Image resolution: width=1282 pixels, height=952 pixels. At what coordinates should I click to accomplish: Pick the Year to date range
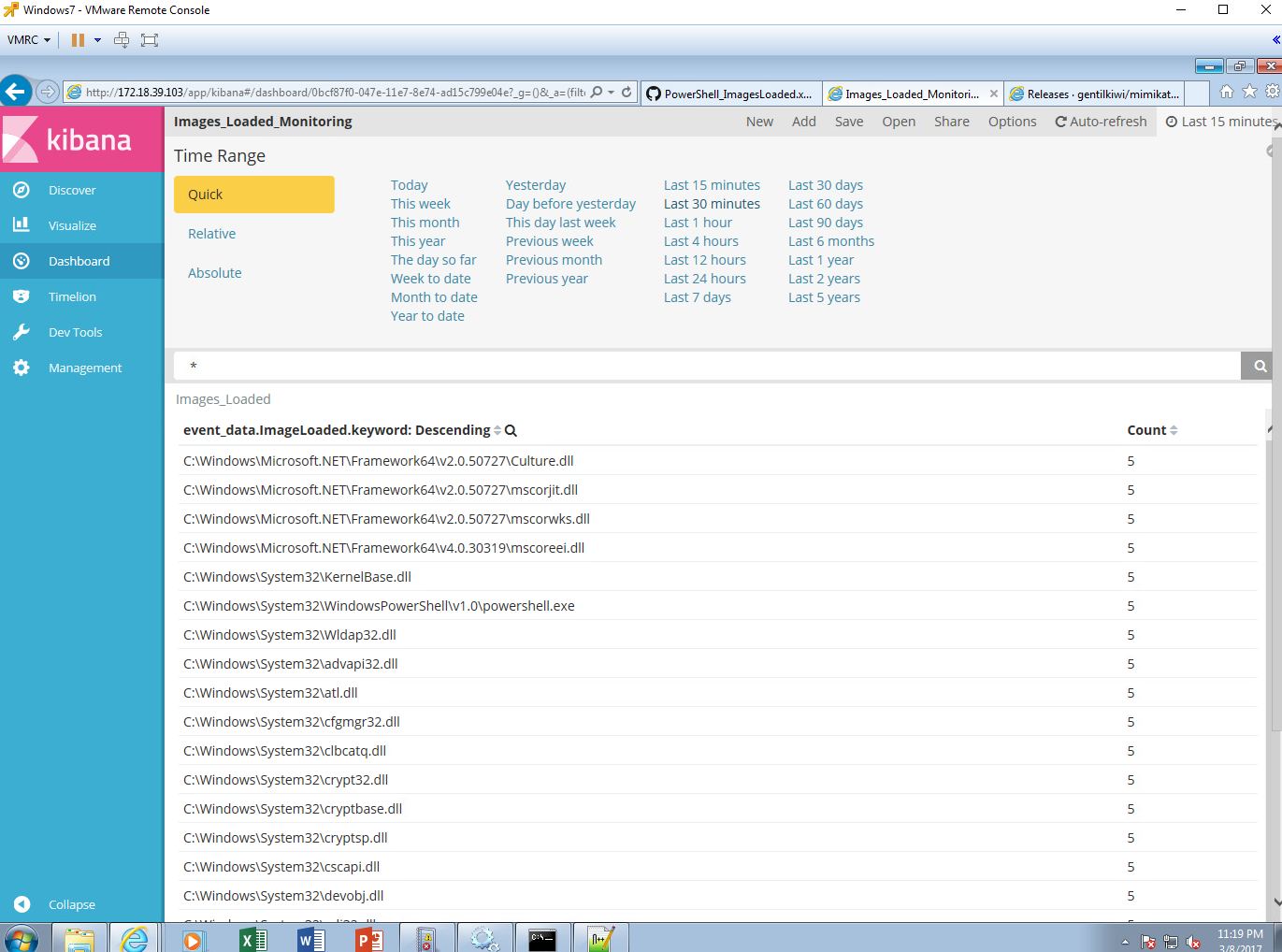pos(427,316)
